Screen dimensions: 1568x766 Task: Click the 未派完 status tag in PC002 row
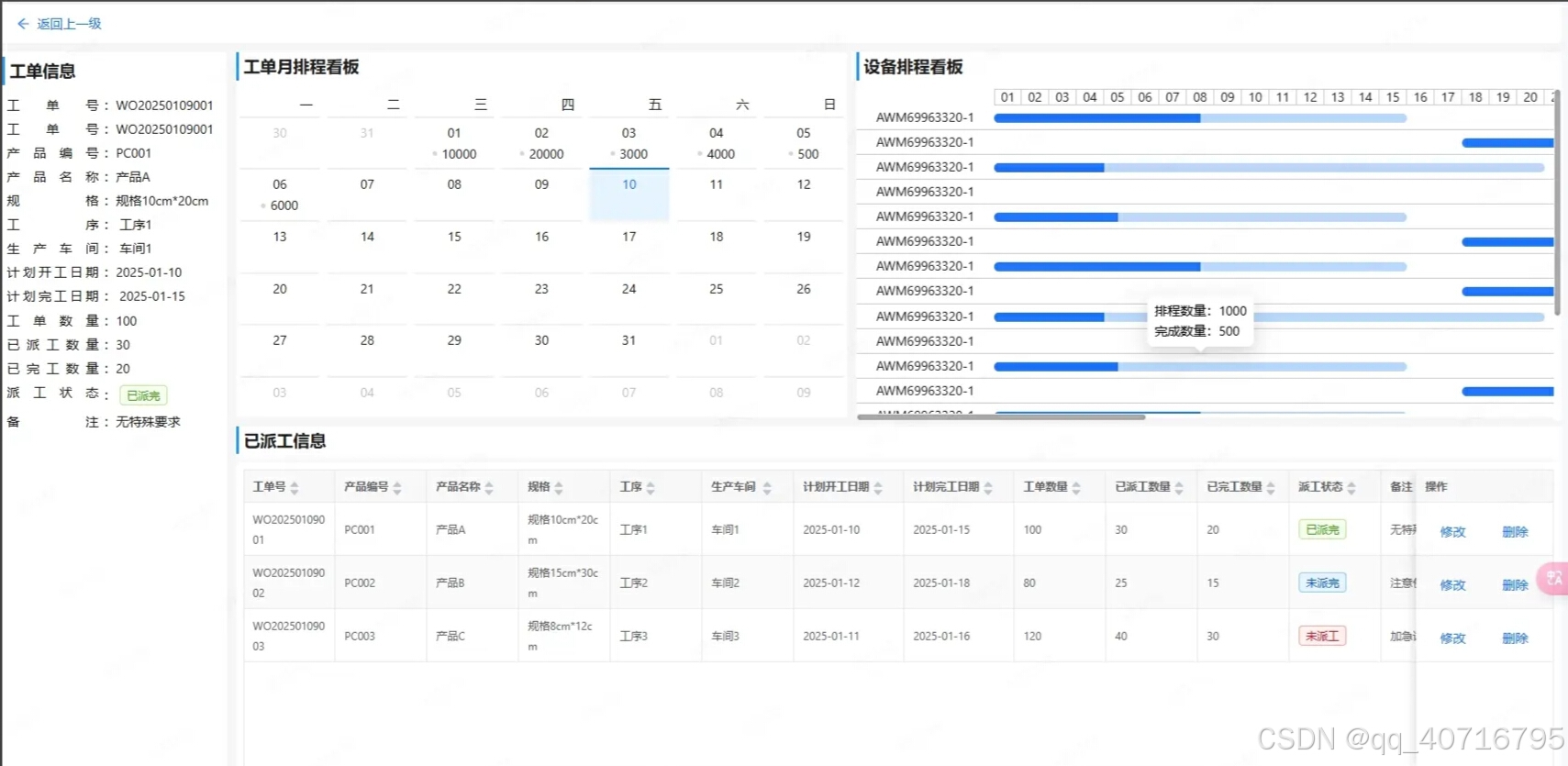(1322, 583)
